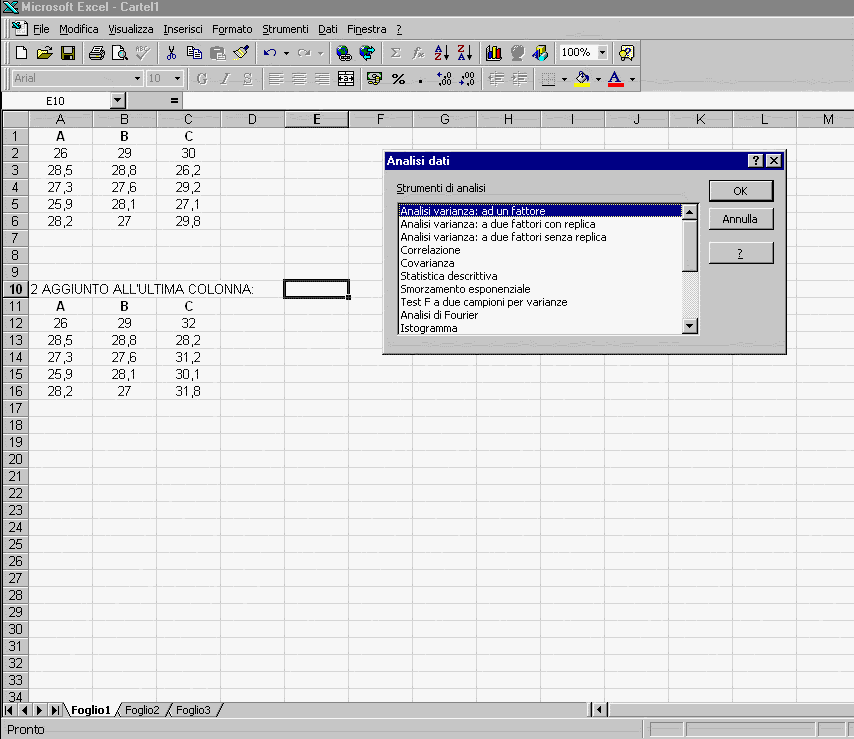Click the Save floppy disk icon
This screenshot has height=739, width=854.
pos(68,53)
